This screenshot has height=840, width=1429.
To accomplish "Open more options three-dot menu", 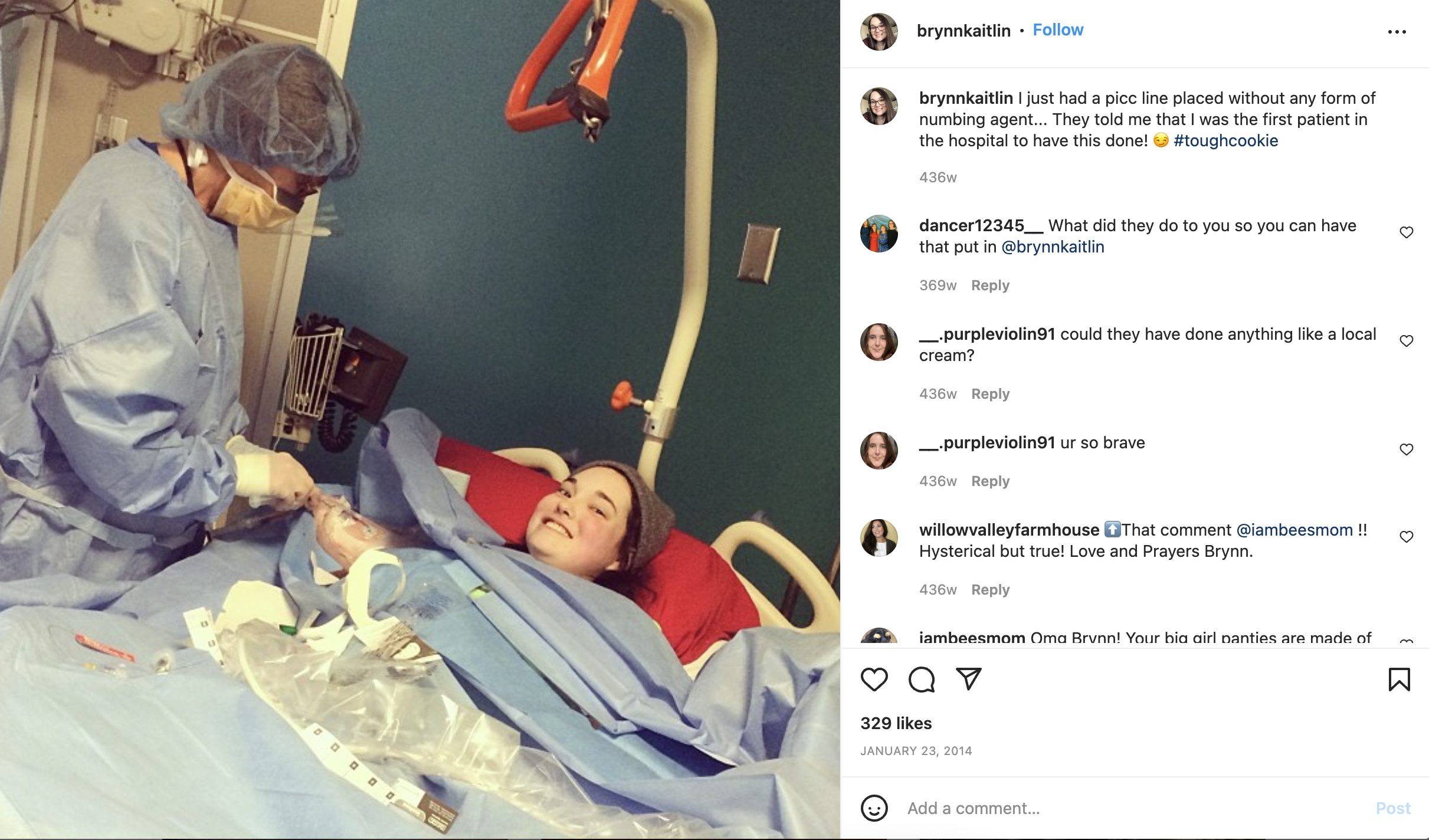I will 1397,32.
